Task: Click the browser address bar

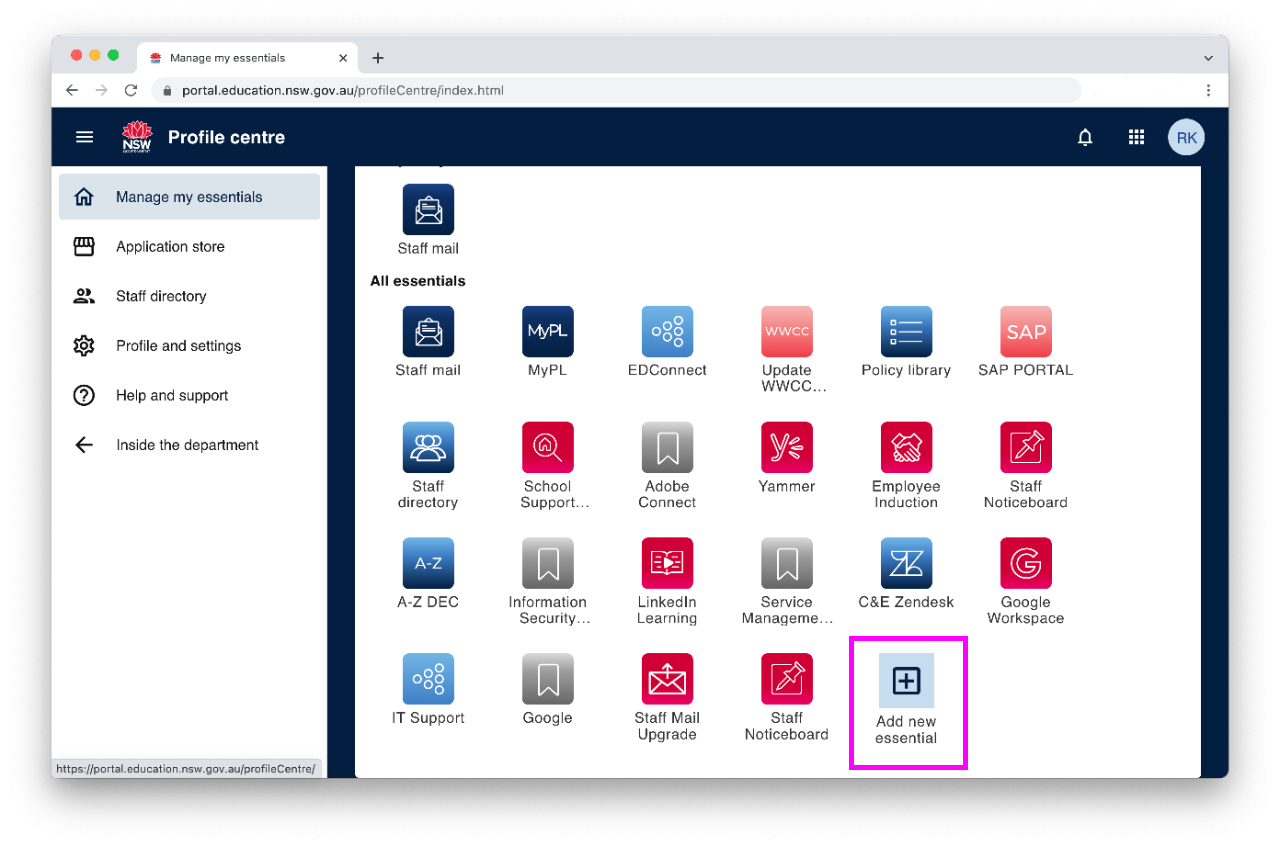Action: tap(616, 90)
